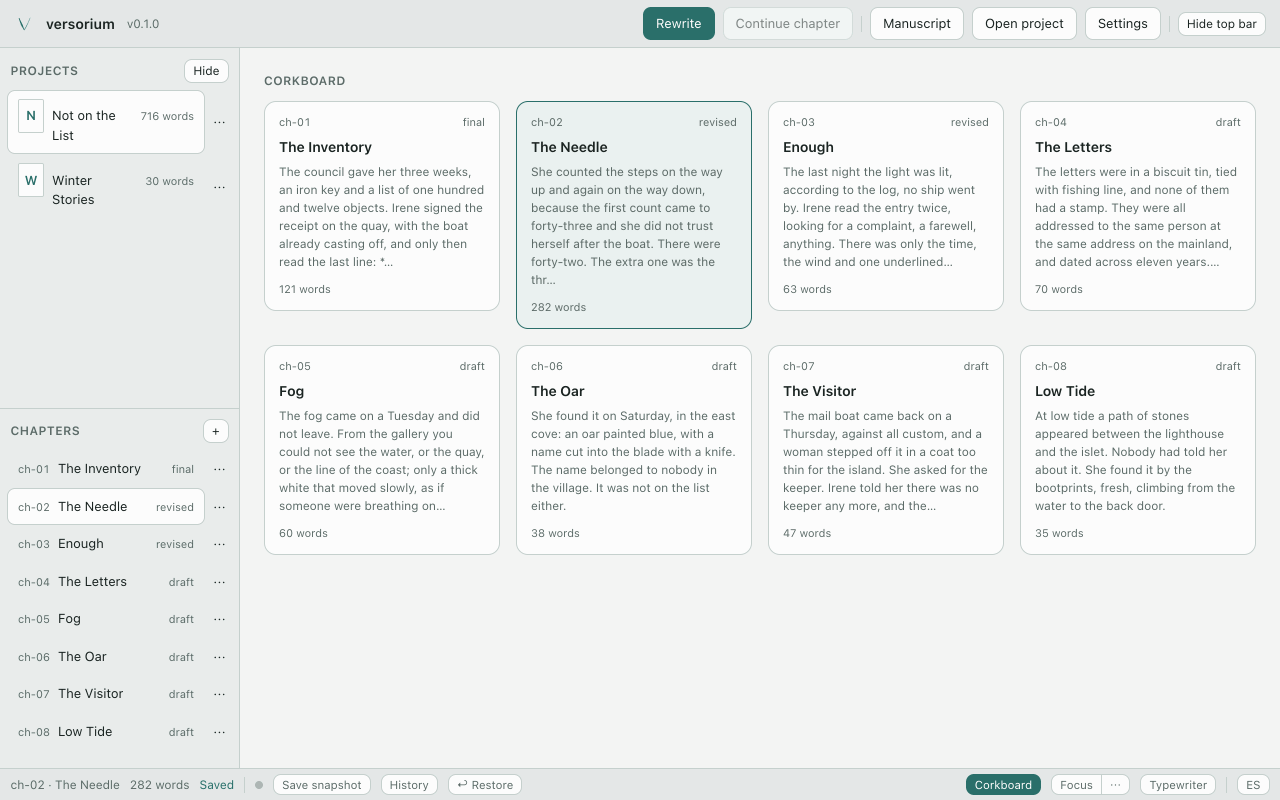This screenshot has height=800, width=1280.
Task: Switch to Corkboard view mode
Action: (x=1003, y=785)
